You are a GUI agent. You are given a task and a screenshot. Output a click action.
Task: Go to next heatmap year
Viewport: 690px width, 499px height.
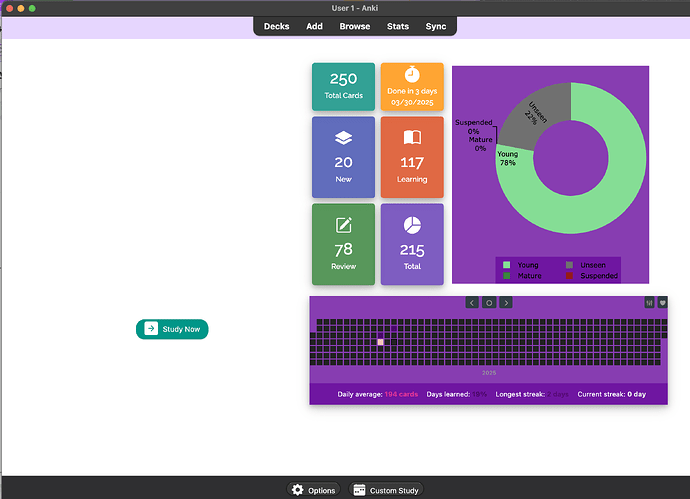(x=506, y=303)
